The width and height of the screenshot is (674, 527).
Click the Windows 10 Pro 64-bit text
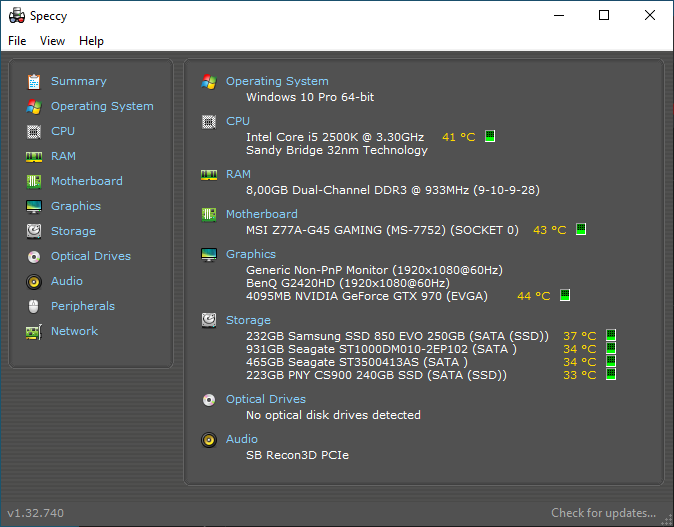click(x=310, y=97)
